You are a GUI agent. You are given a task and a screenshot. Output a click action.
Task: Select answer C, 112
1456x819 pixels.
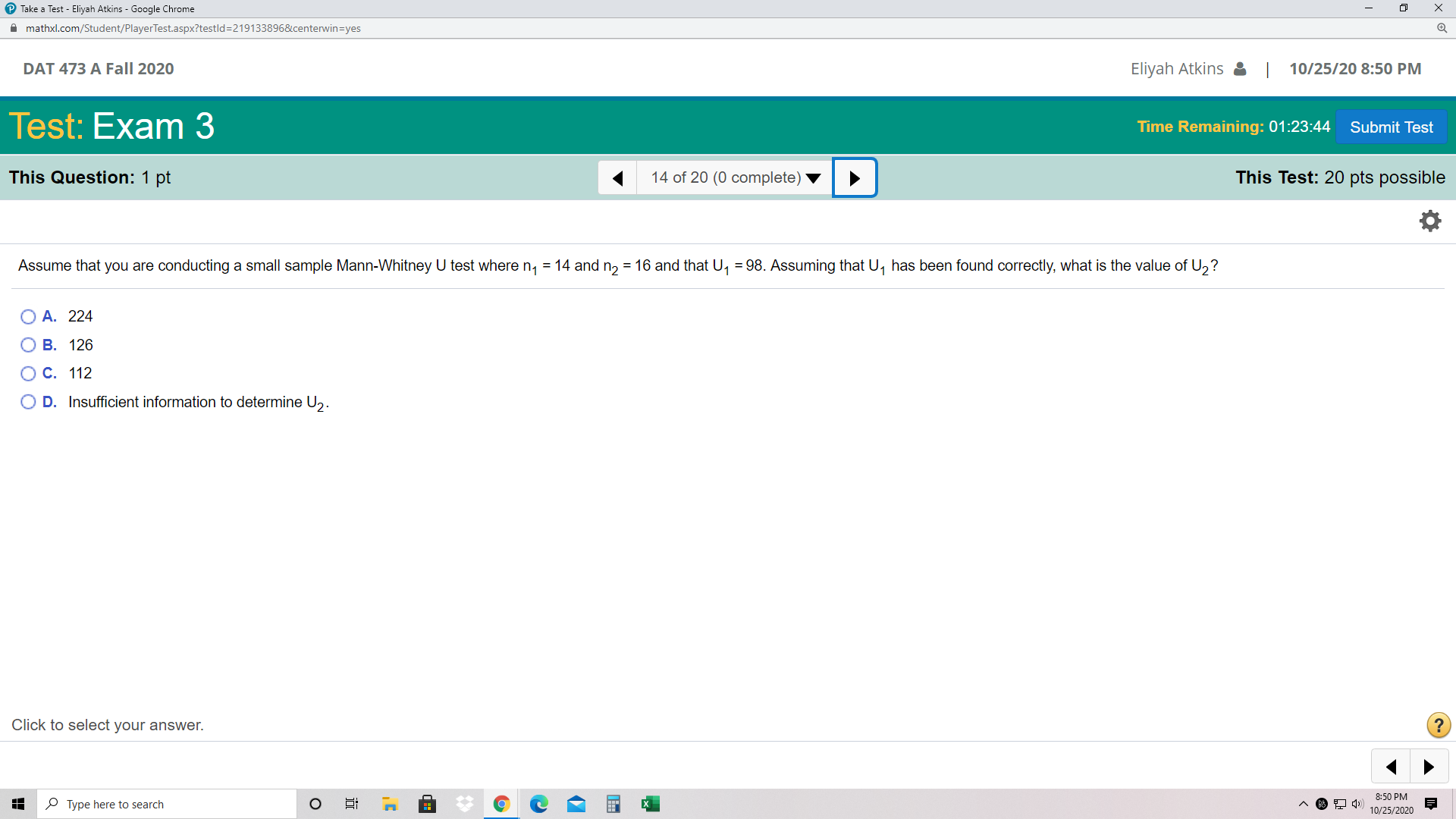tap(28, 373)
